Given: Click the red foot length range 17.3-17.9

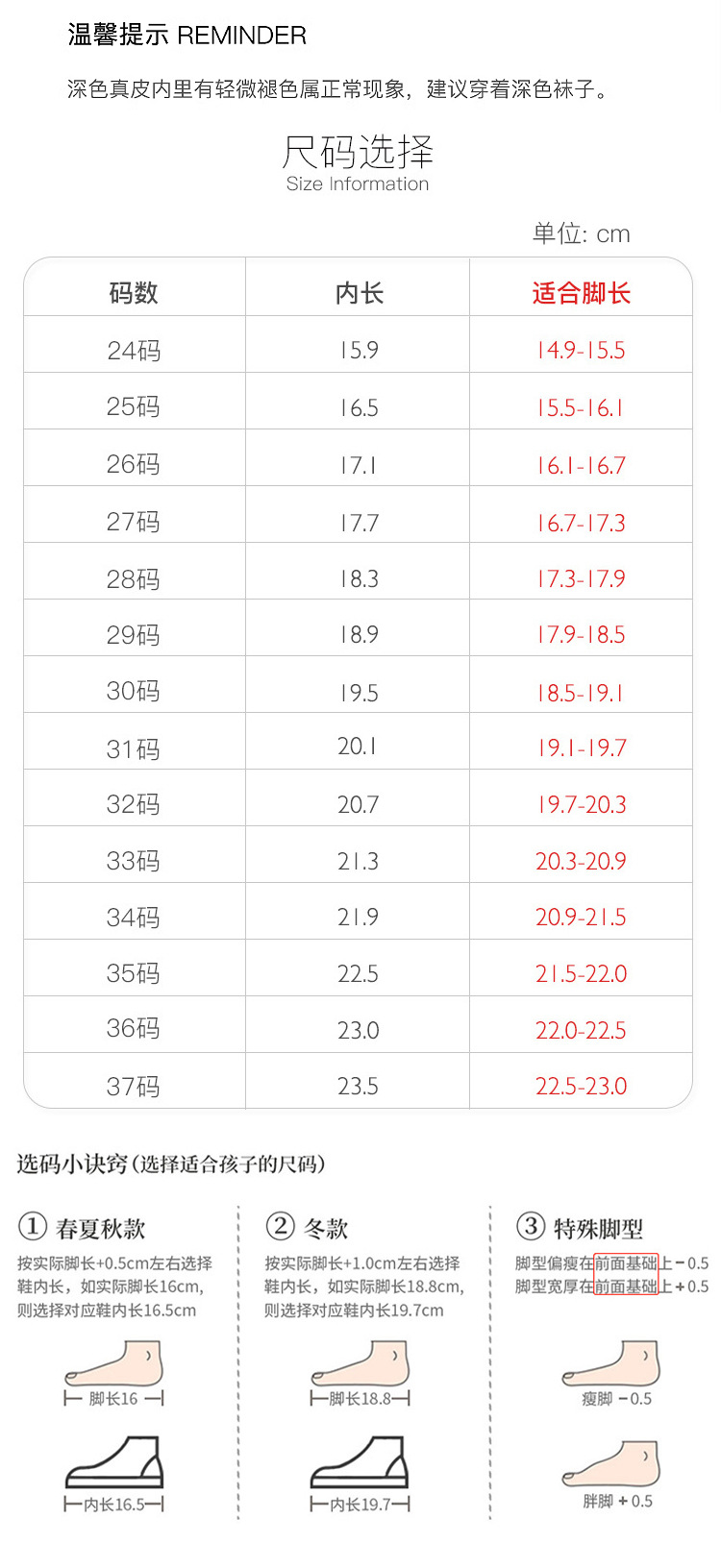Looking at the screenshot, I should pos(581,579).
